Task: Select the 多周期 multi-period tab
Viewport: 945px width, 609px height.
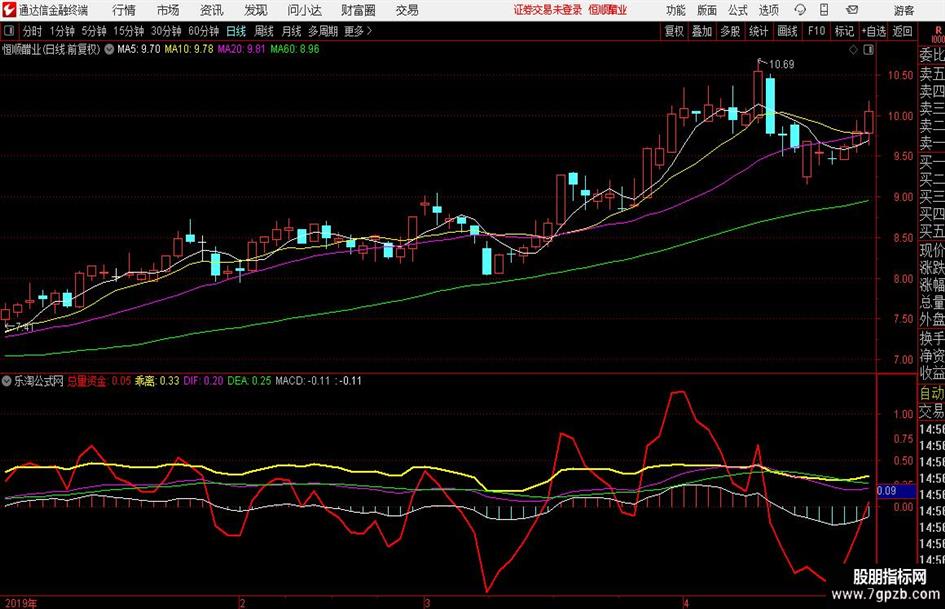Action: [x=323, y=31]
